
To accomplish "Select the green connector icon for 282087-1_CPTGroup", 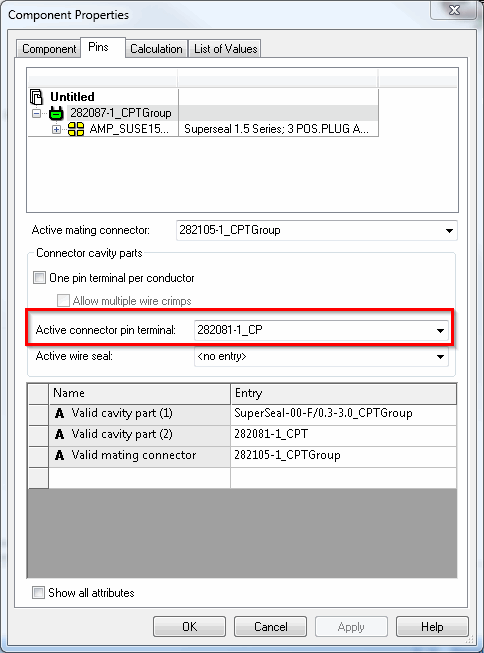I will pos(56,113).
